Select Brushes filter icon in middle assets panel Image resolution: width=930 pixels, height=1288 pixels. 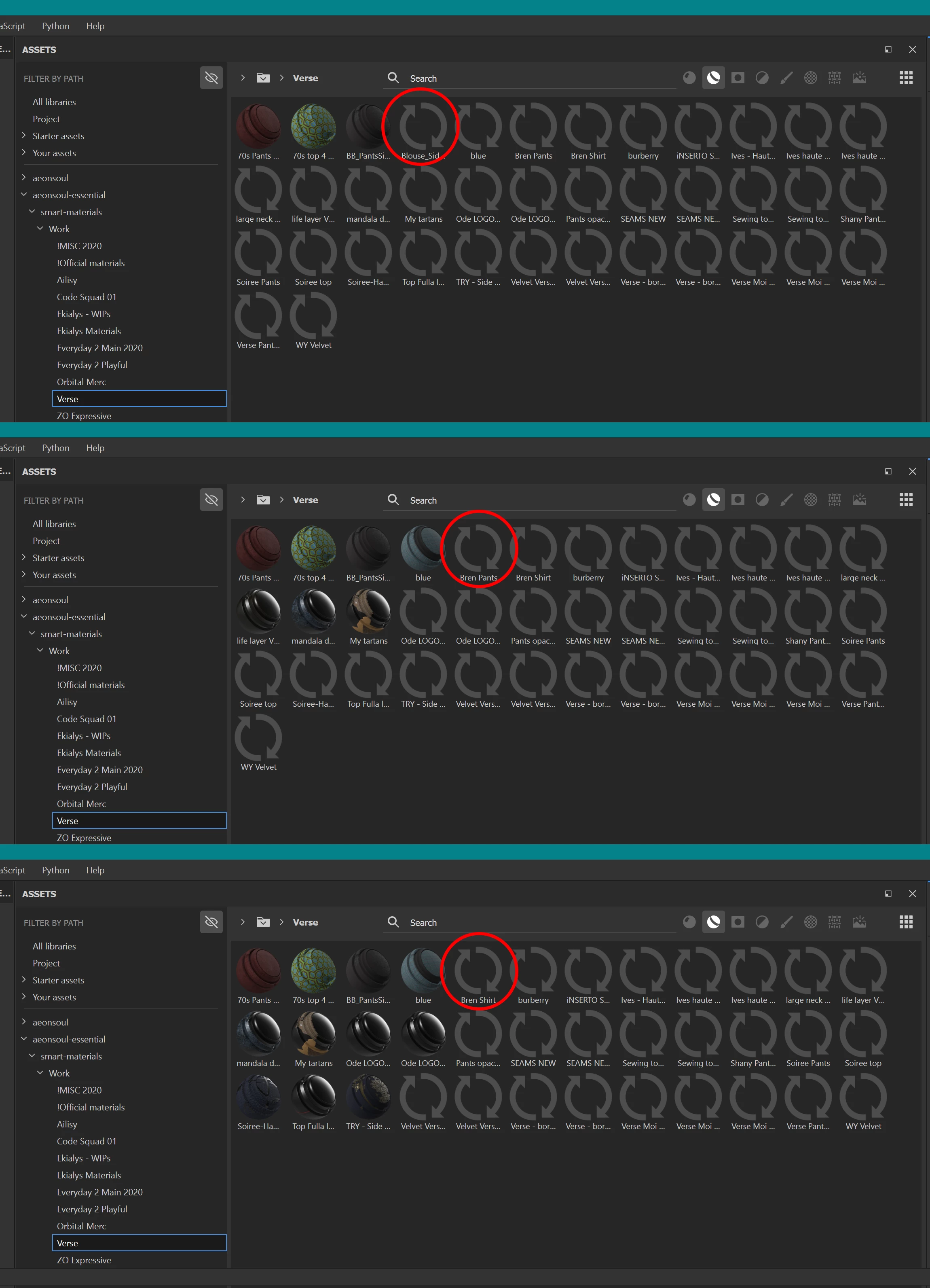(786, 500)
